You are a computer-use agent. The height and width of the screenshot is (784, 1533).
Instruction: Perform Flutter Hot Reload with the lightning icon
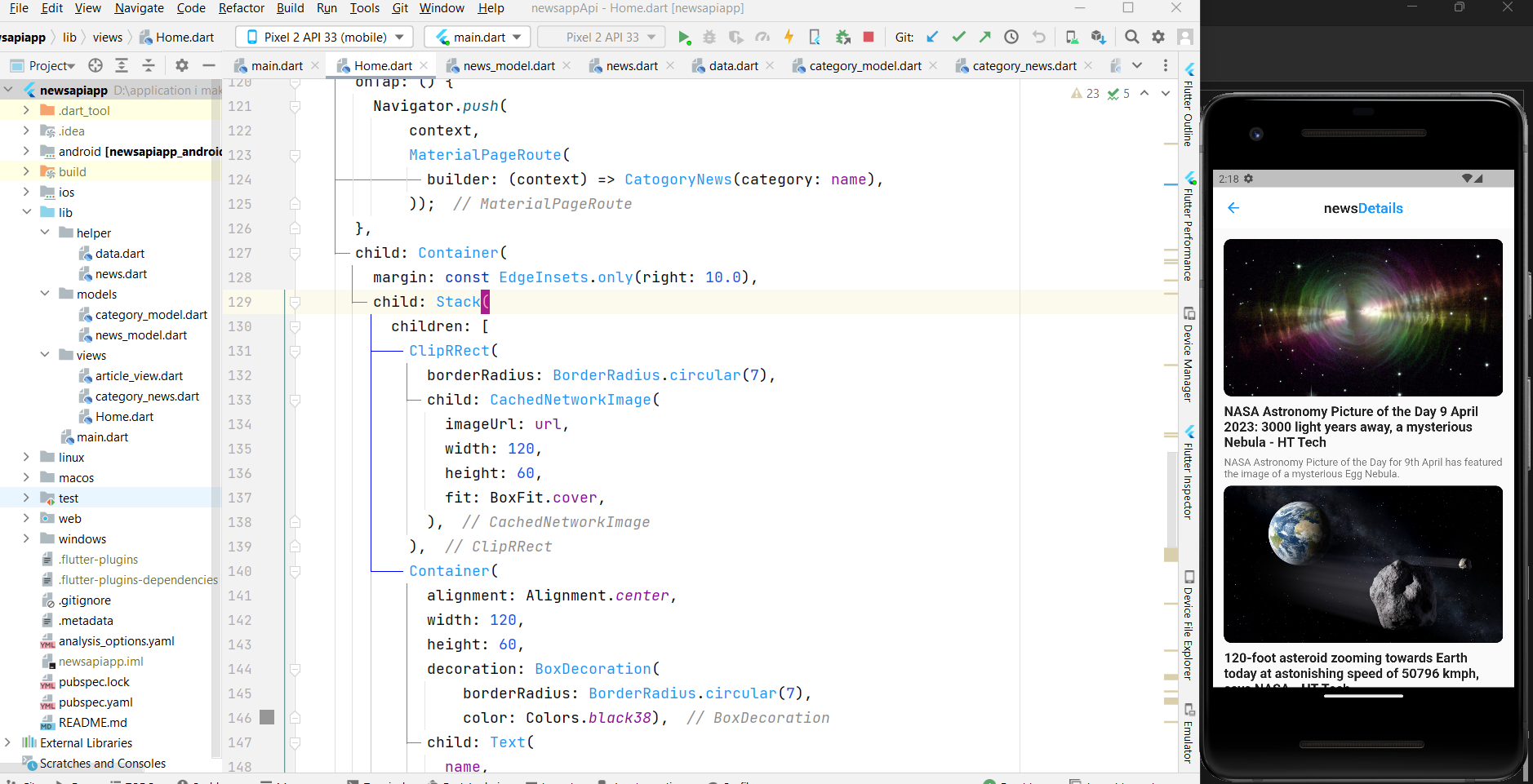[789, 37]
